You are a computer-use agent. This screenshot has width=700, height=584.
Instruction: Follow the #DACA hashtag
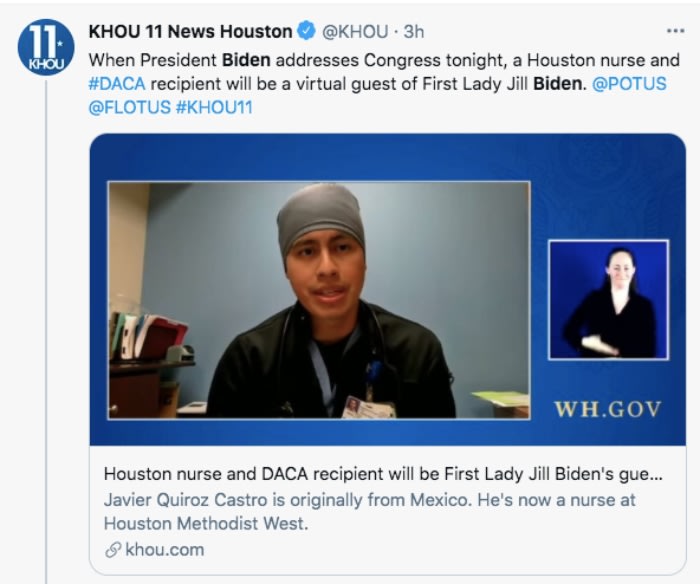click(117, 83)
